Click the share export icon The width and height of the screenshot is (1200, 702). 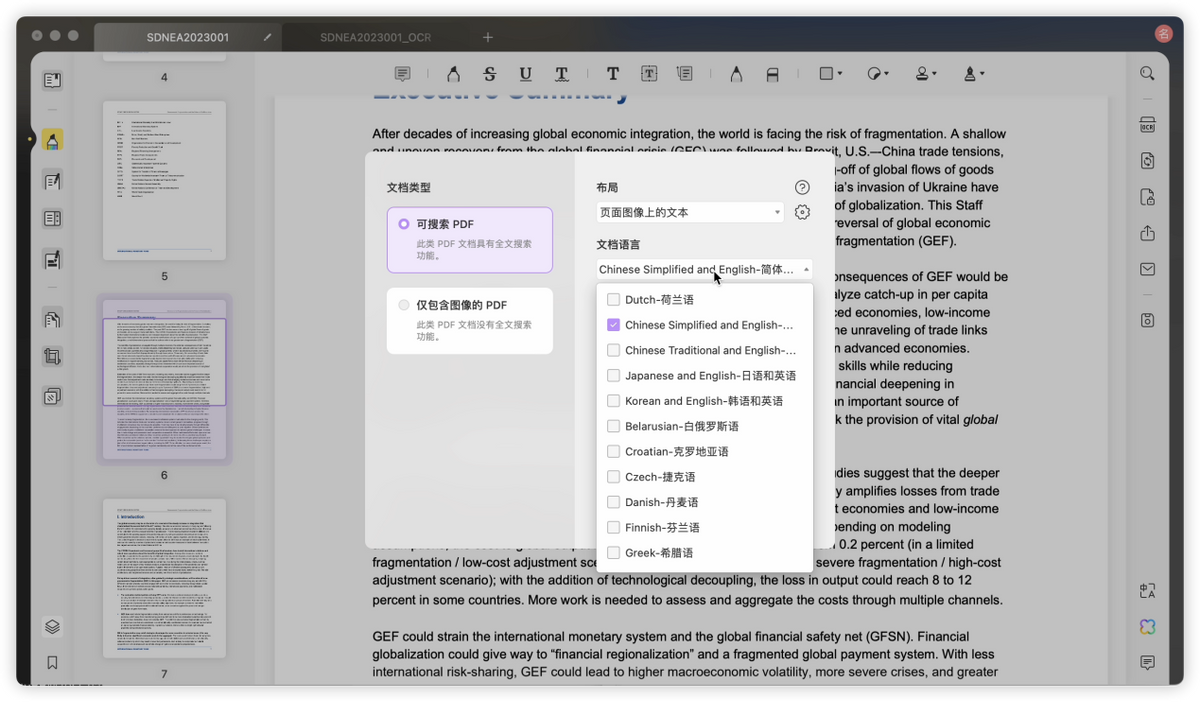click(x=1147, y=233)
